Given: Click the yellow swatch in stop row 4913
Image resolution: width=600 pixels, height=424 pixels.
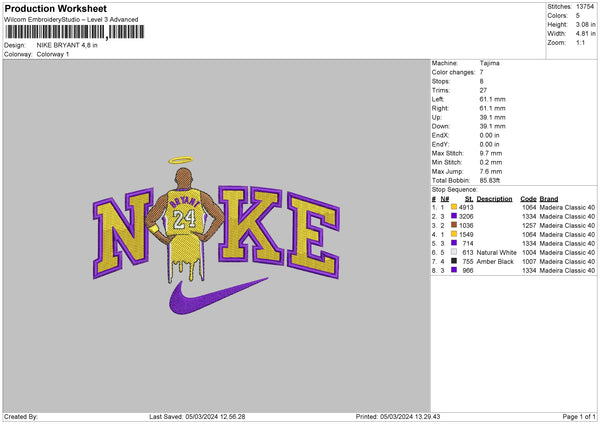Looking at the screenshot, I should click(x=454, y=207).
